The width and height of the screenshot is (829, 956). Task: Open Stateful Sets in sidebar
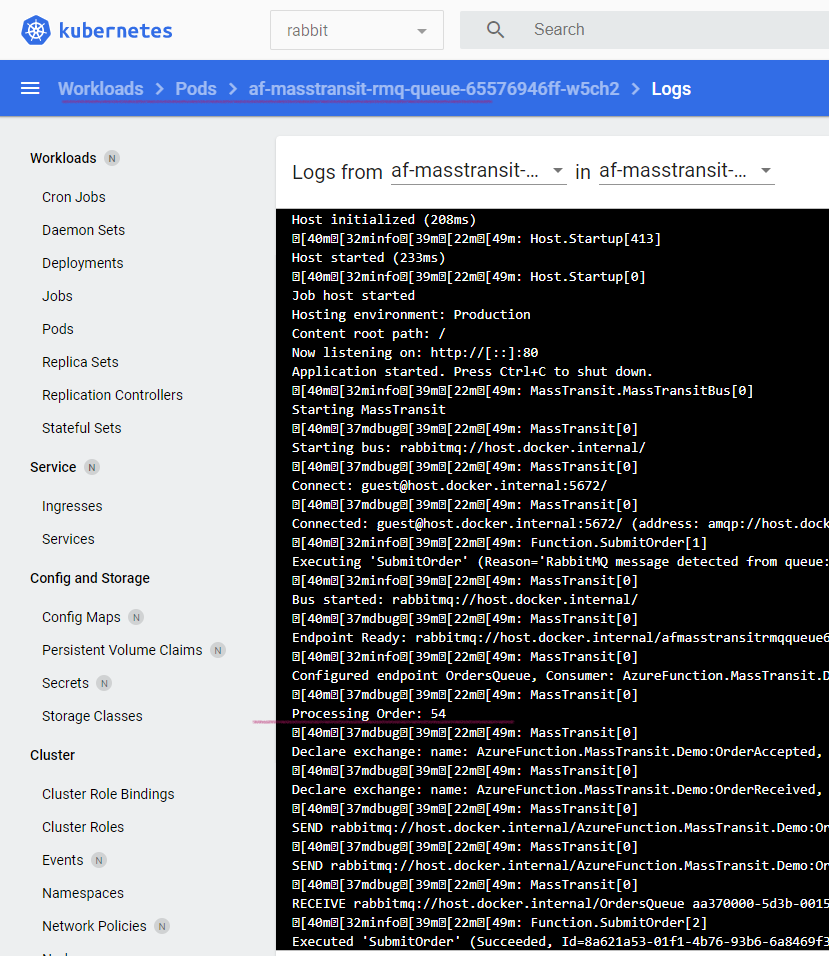pyautogui.click(x=82, y=428)
